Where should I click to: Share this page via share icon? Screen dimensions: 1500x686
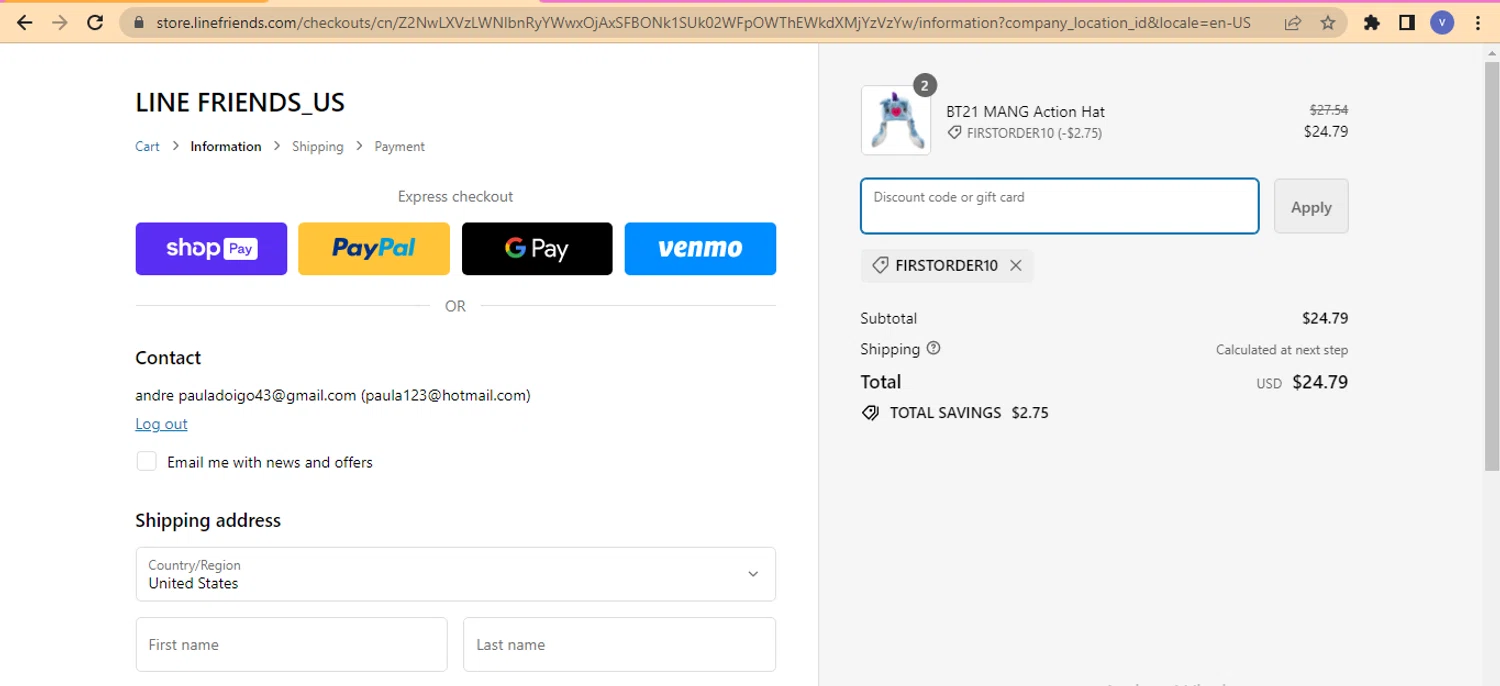pyautogui.click(x=1293, y=23)
